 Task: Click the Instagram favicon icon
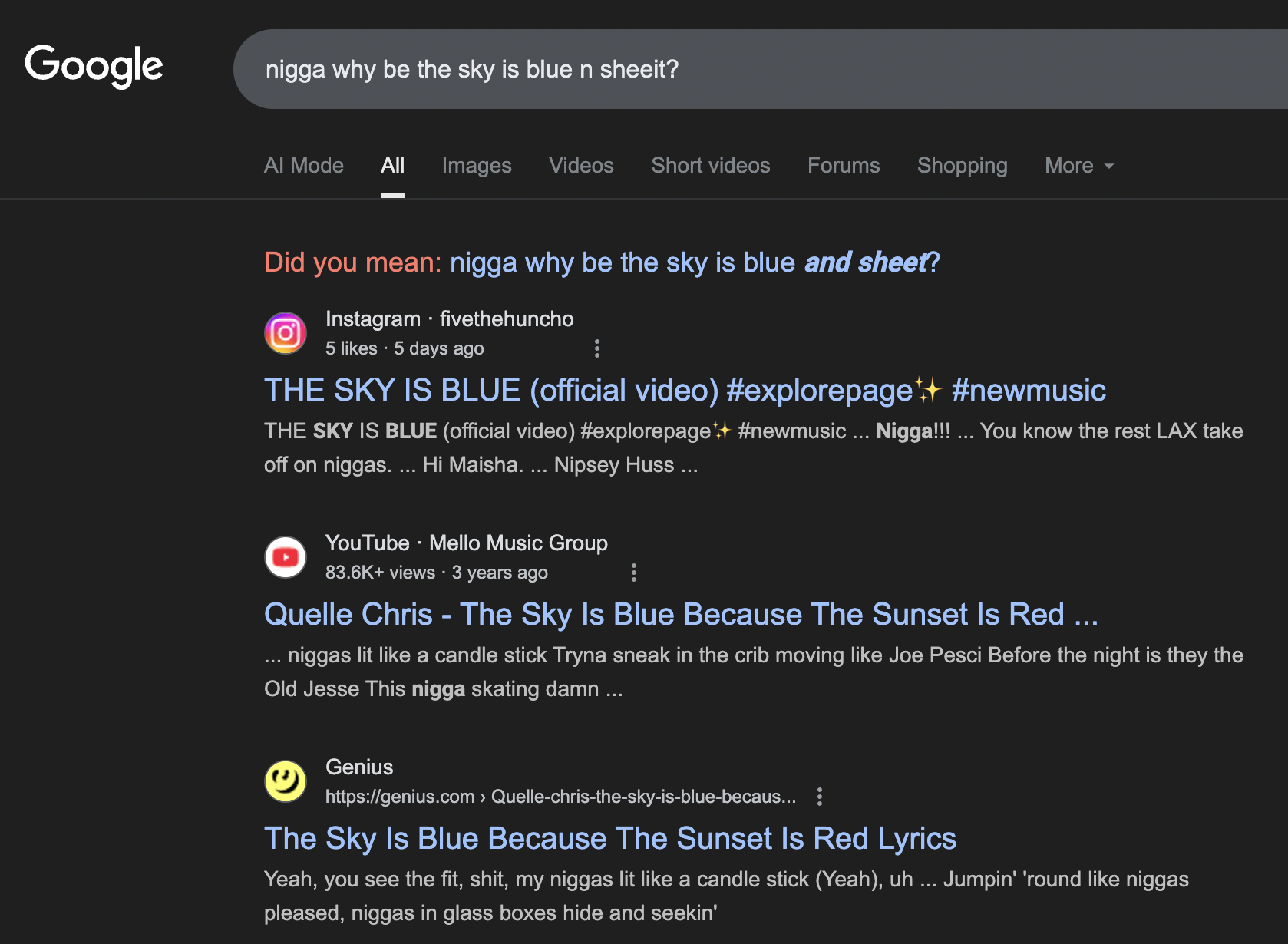pos(286,333)
